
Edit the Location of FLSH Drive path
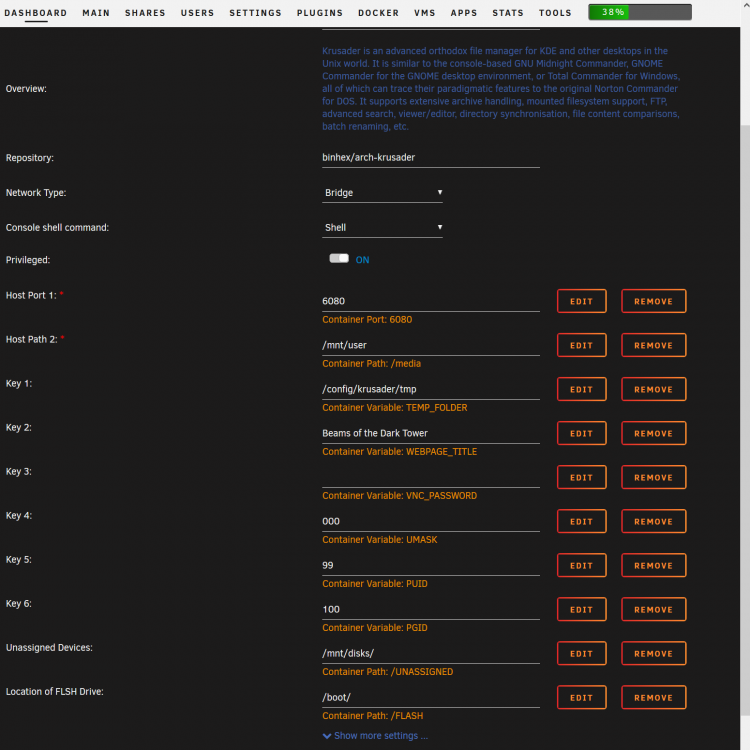[x=582, y=697]
